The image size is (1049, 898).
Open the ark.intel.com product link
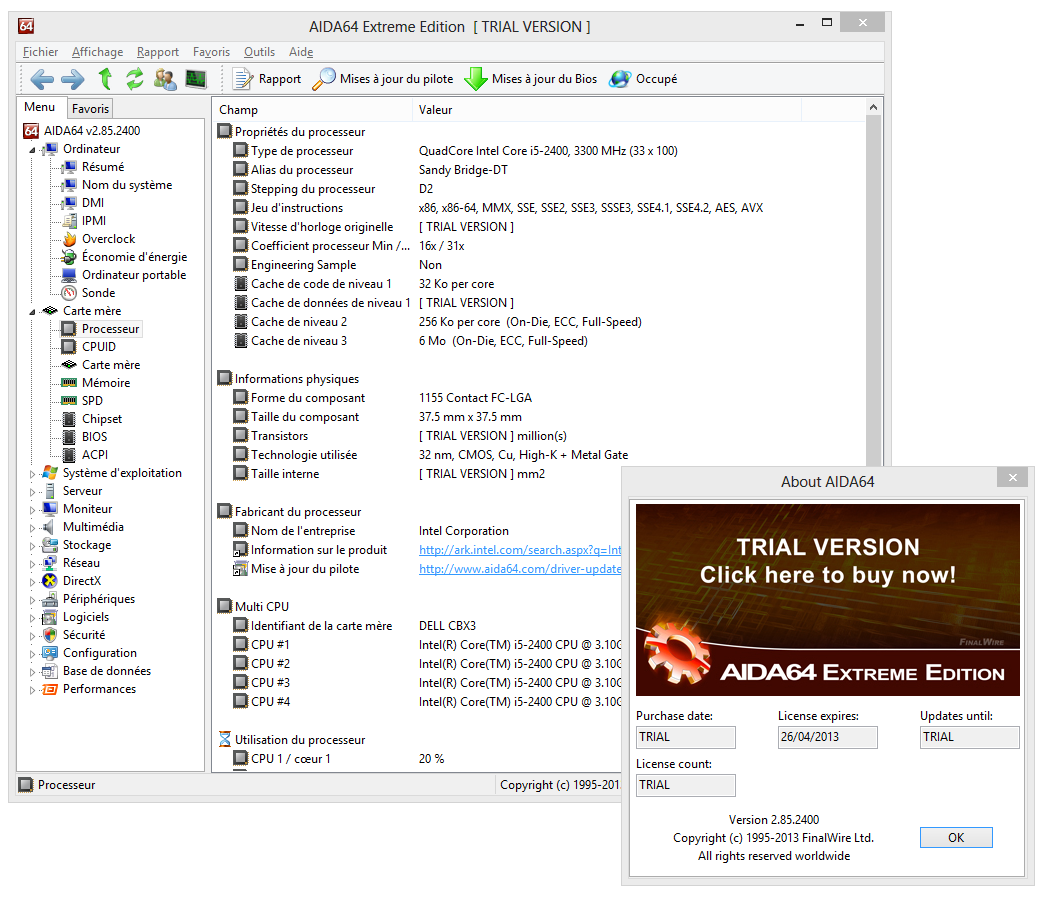coord(519,550)
